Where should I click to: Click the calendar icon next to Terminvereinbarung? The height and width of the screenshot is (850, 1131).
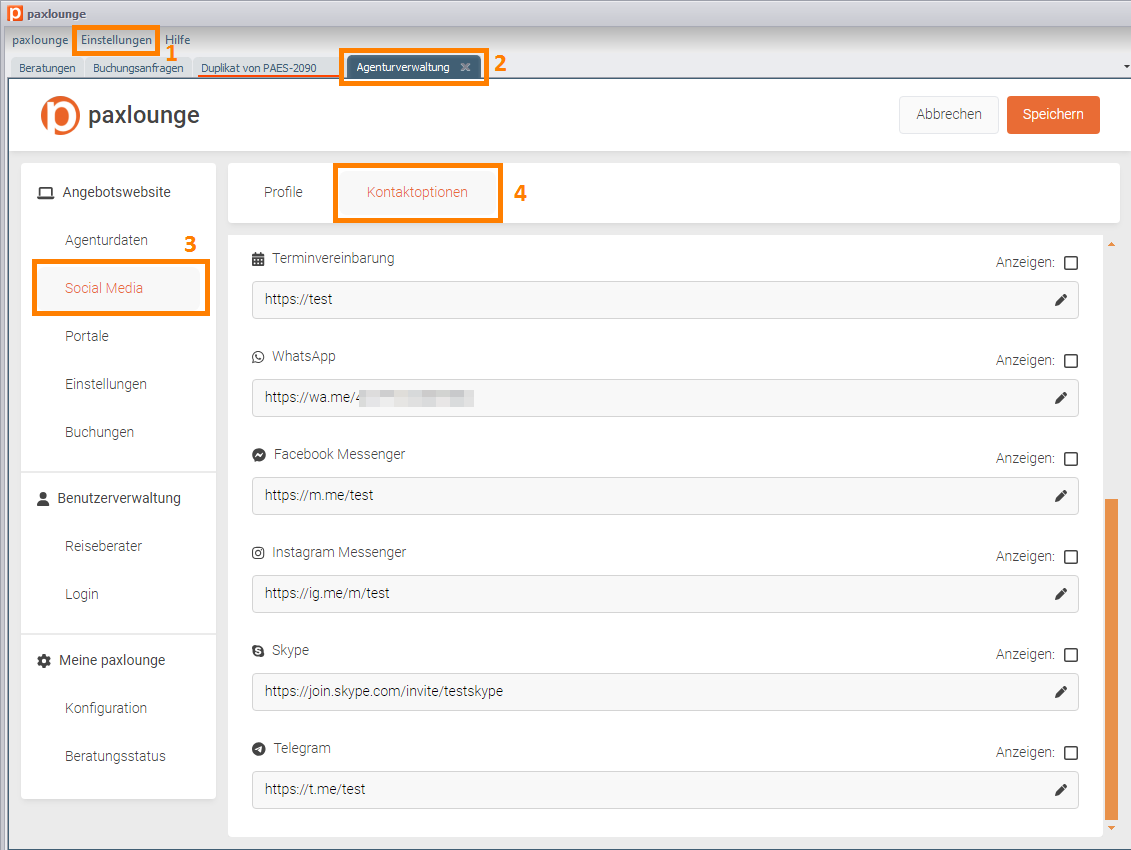[258, 259]
